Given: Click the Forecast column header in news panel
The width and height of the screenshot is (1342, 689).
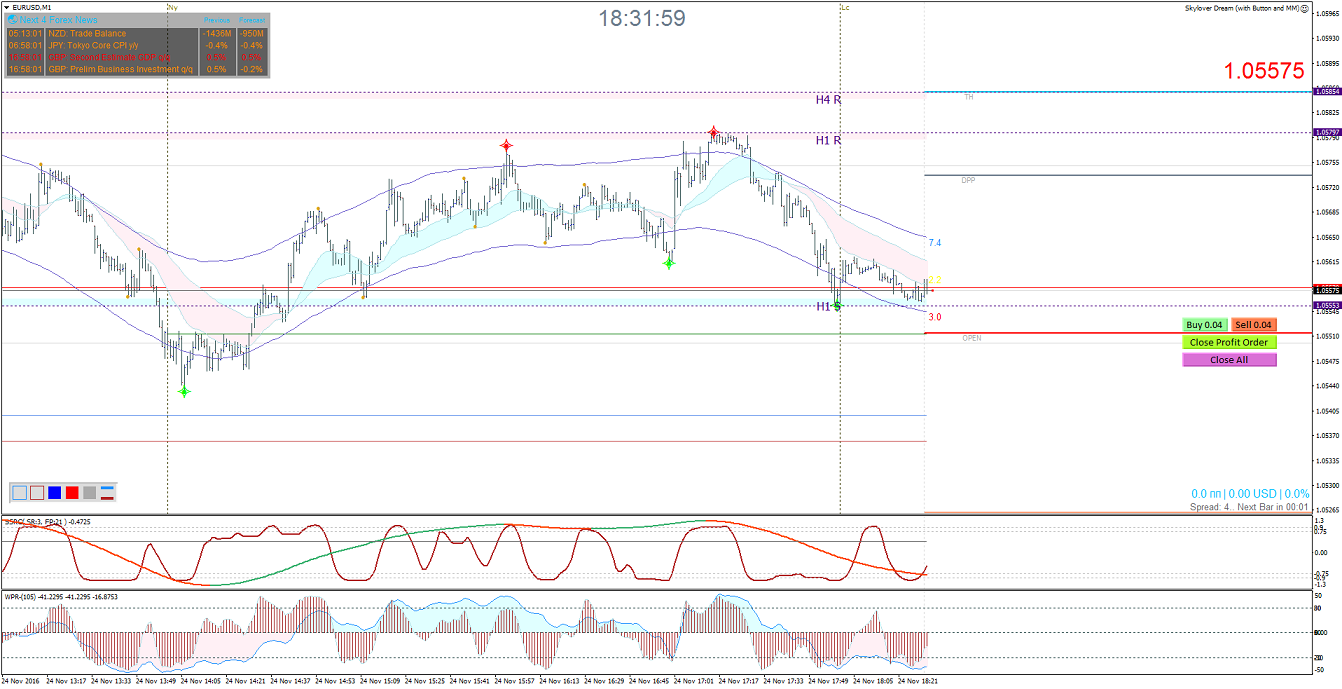Looking at the screenshot, I should 252,20.
